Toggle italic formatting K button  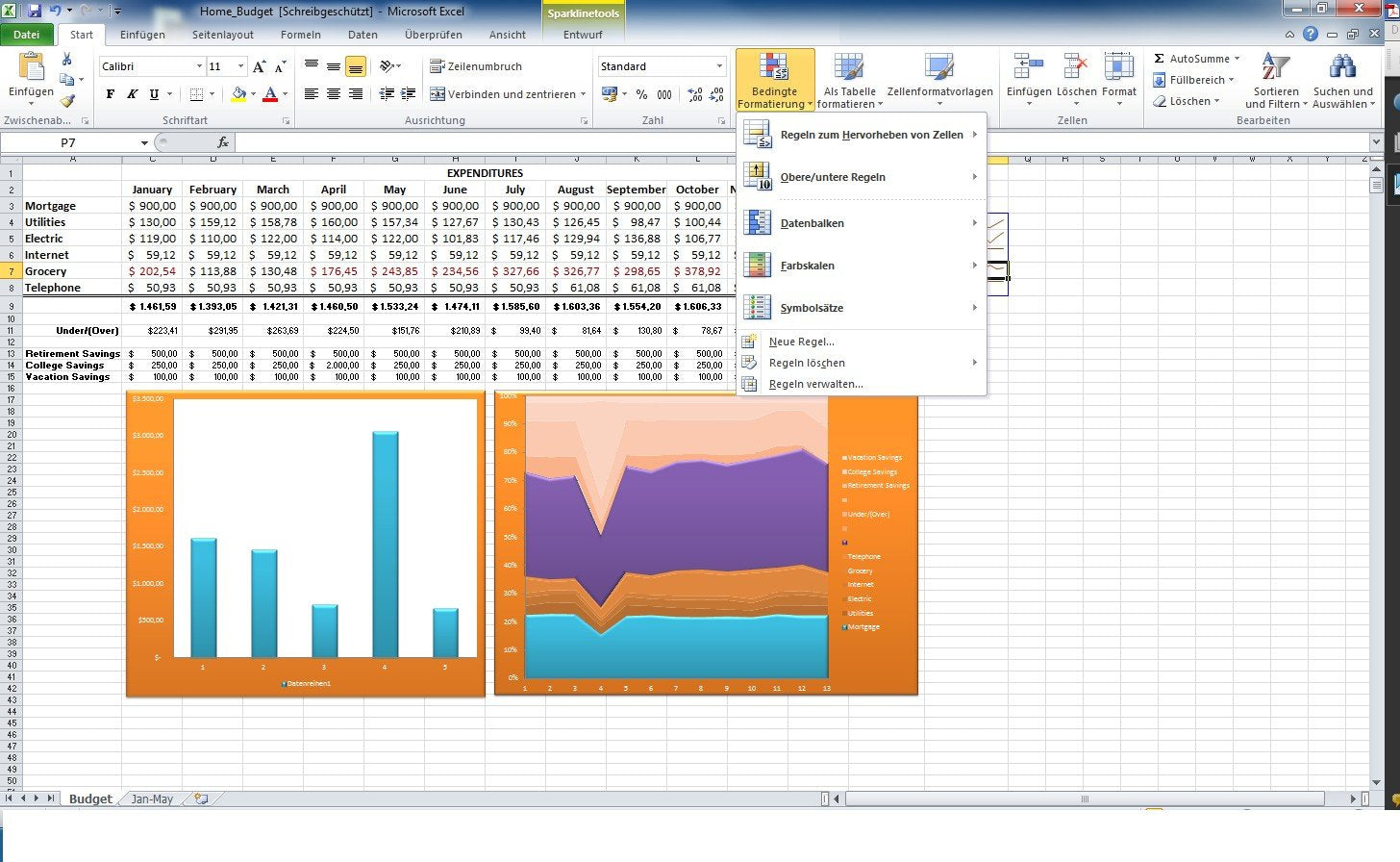[x=132, y=94]
